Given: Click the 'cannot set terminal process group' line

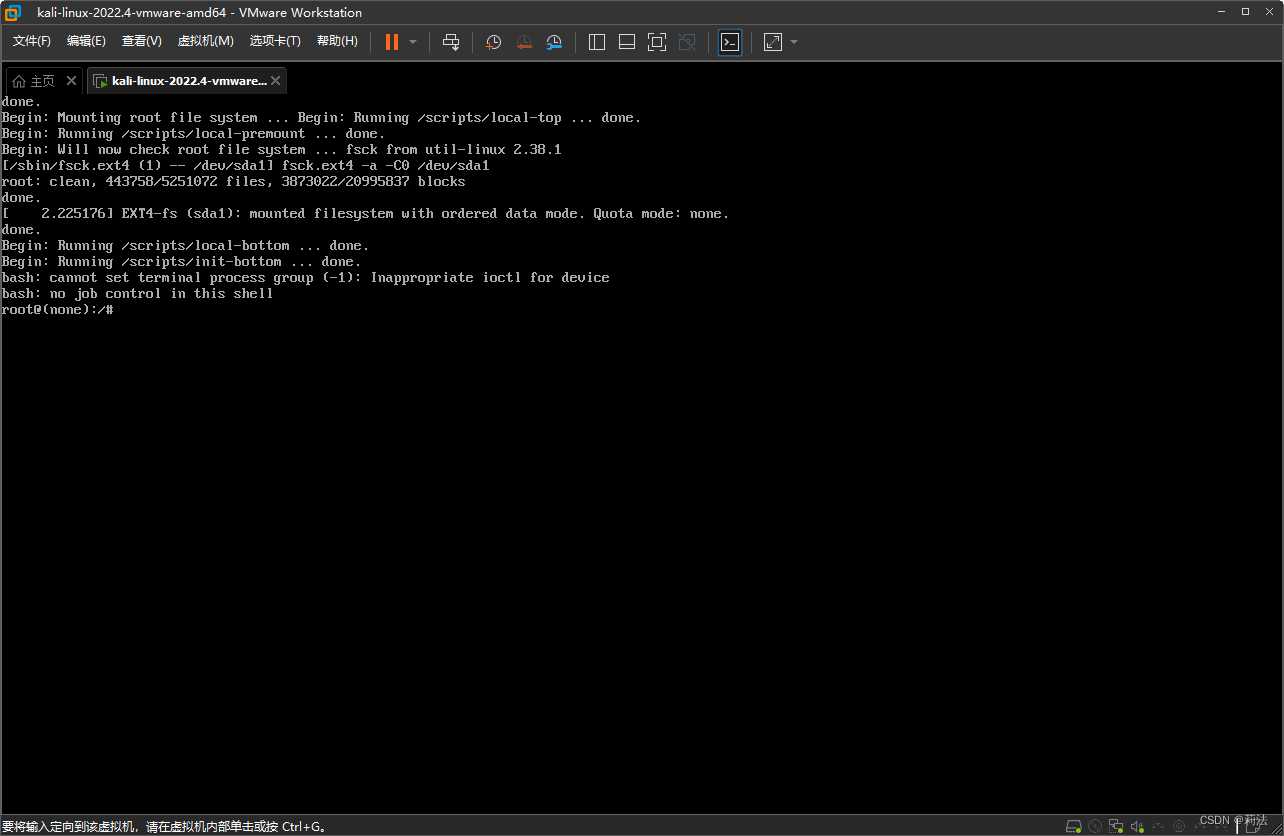Looking at the screenshot, I should point(306,278).
